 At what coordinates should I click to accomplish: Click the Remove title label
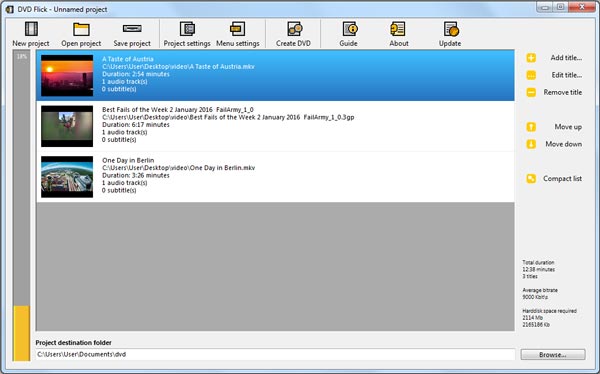coord(562,92)
